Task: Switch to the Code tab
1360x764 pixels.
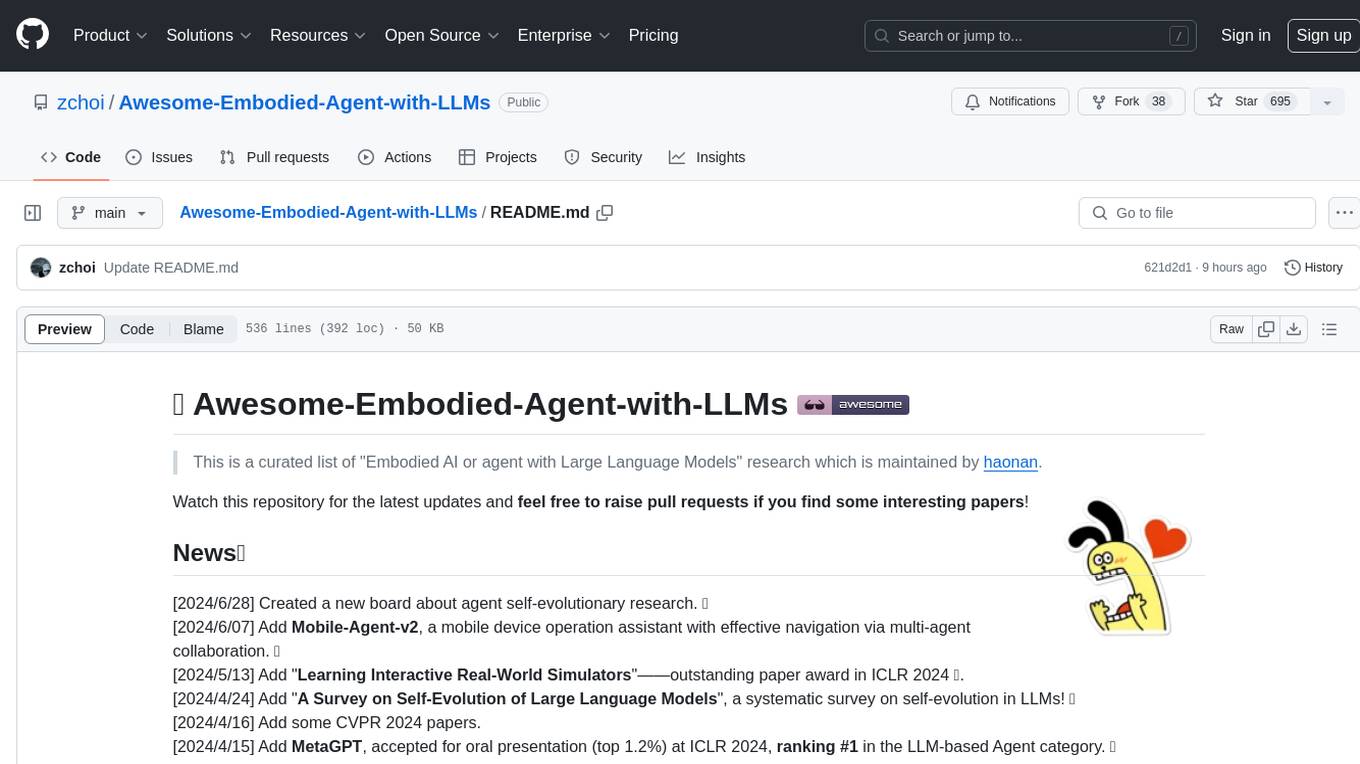Action: [71, 157]
